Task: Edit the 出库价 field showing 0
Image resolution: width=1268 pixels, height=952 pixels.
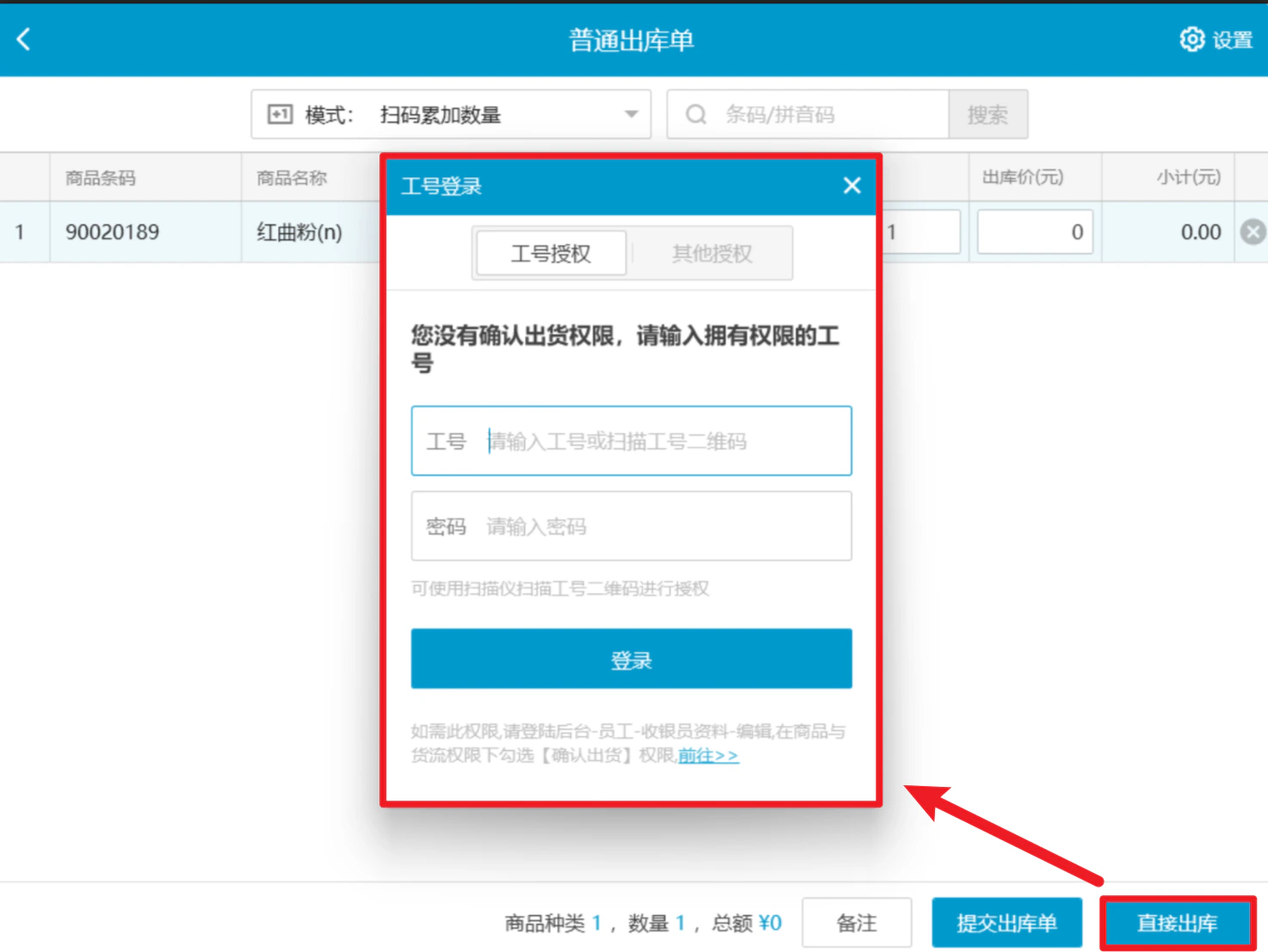Action: pyautogui.click(x=1035, y=232)
